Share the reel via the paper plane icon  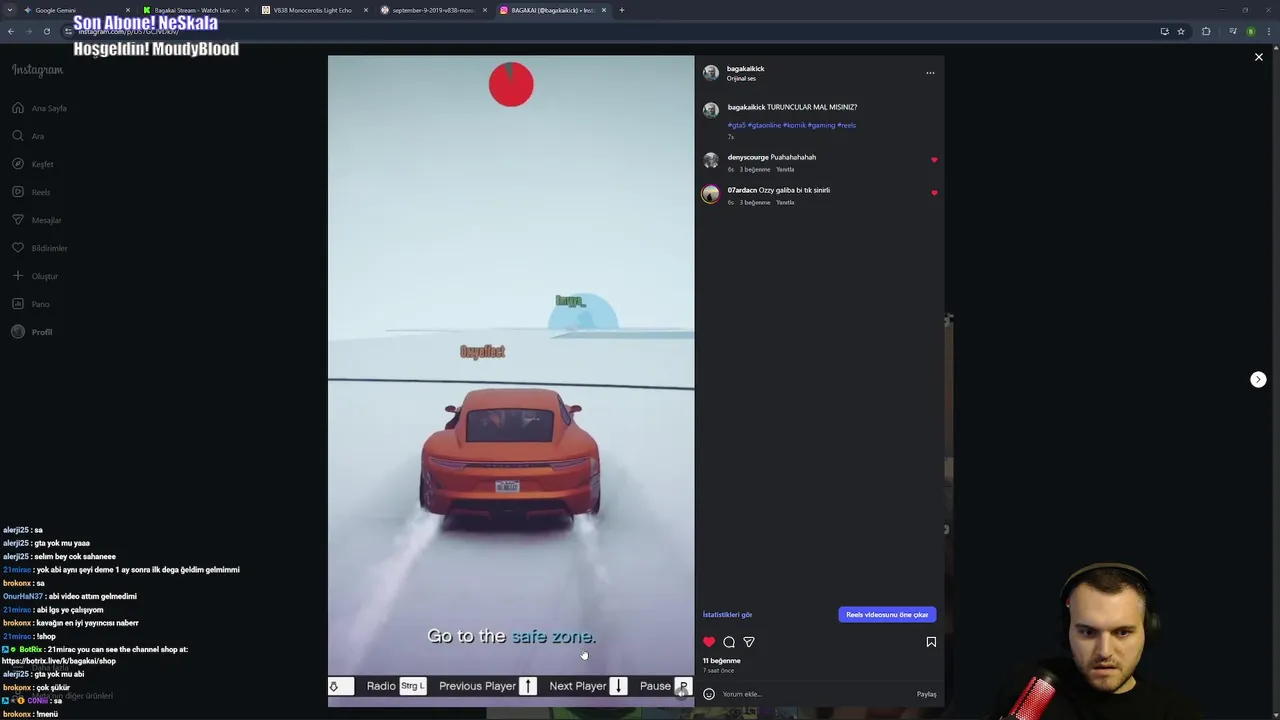pyautogui.click(x=749, y=642)
